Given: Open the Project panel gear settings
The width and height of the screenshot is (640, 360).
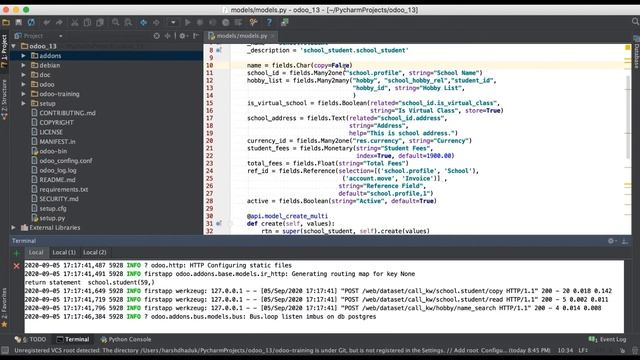Looking at the screenshot, I should click(183, 36).
